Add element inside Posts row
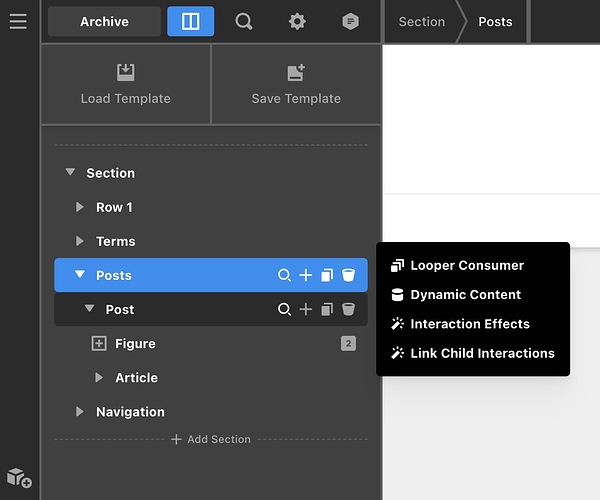The width and height of the screenshot is (600, 500). pos(306,275)
